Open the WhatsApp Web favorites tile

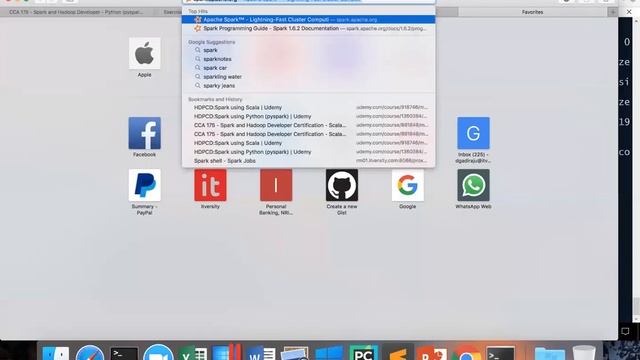coord(473,185)
